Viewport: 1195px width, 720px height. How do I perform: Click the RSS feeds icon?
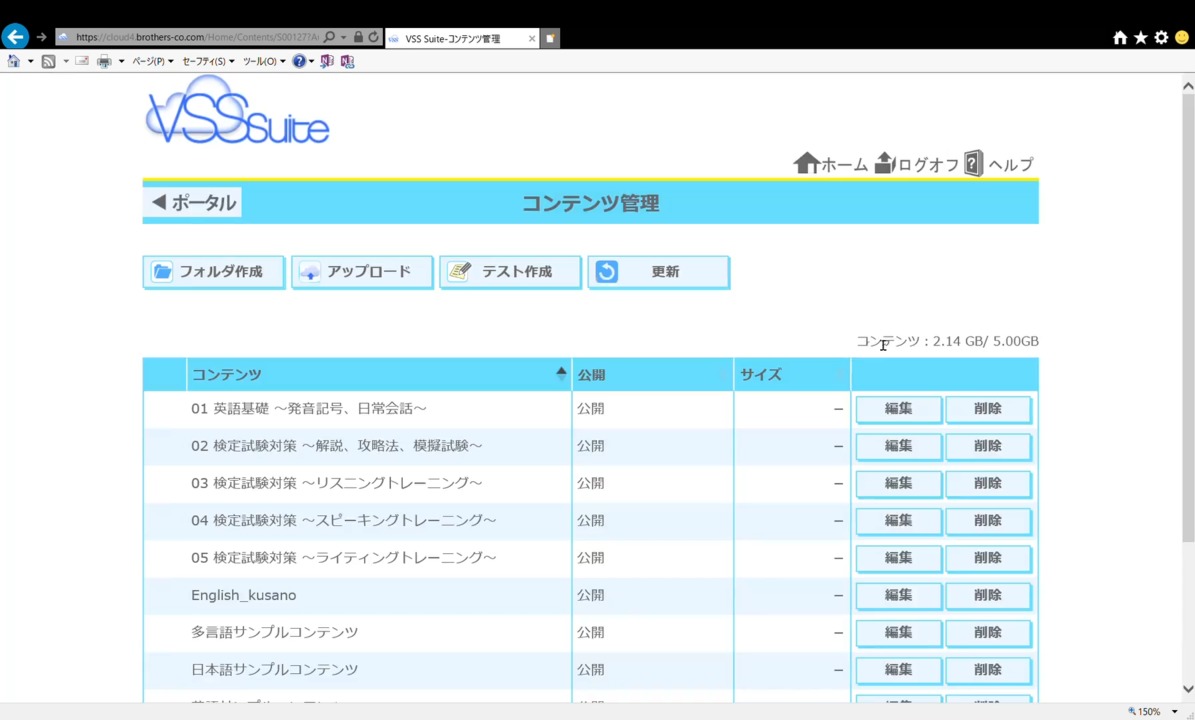coord(49,61)
